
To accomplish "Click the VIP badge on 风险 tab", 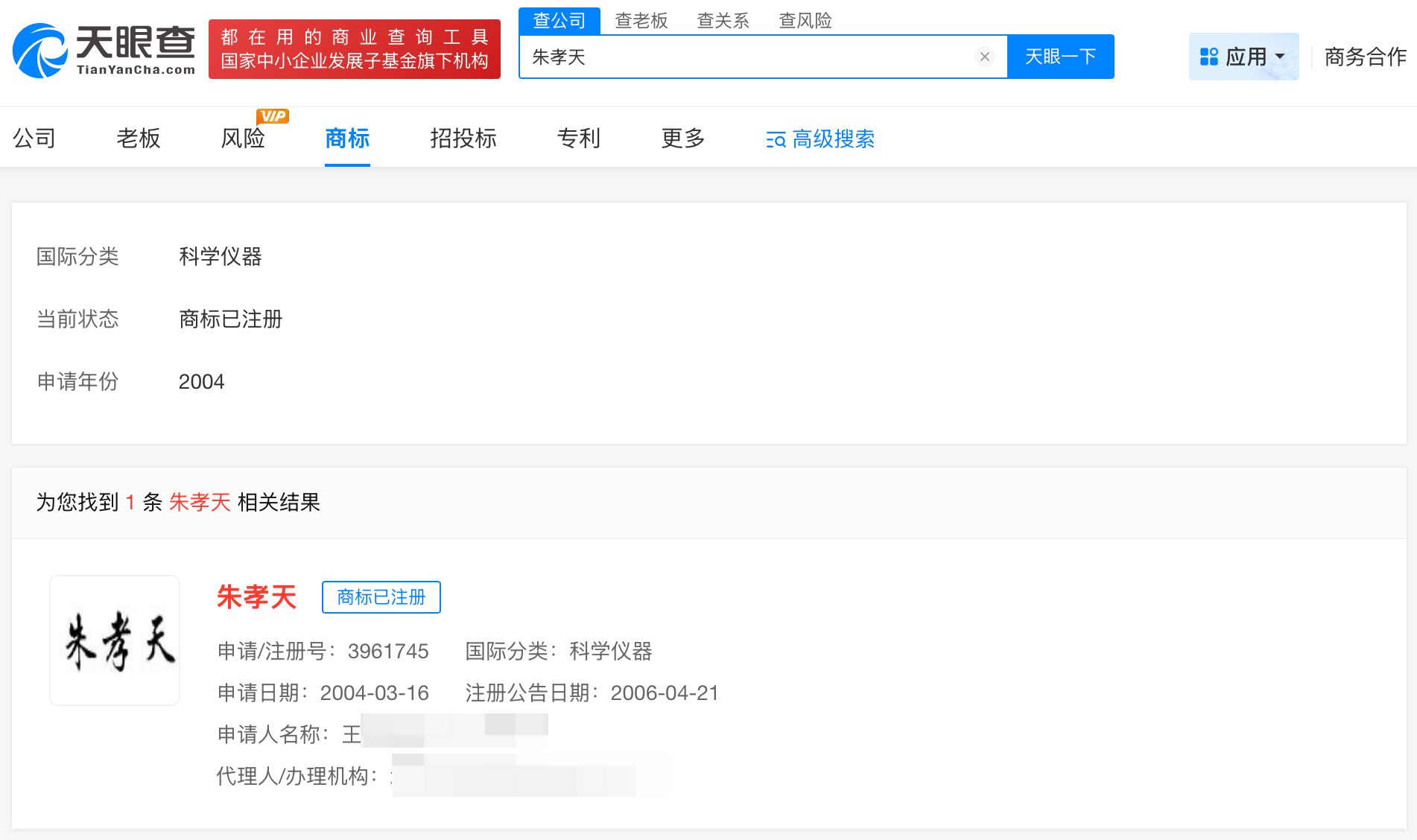I will (273, 116).
